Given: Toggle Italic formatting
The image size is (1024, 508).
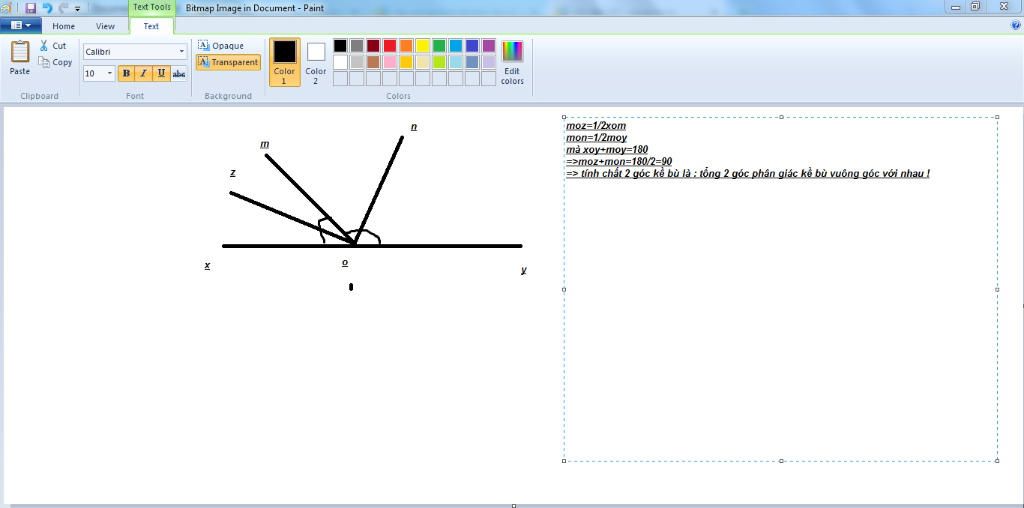Looking at the screenshot, I should coord(143,74).
